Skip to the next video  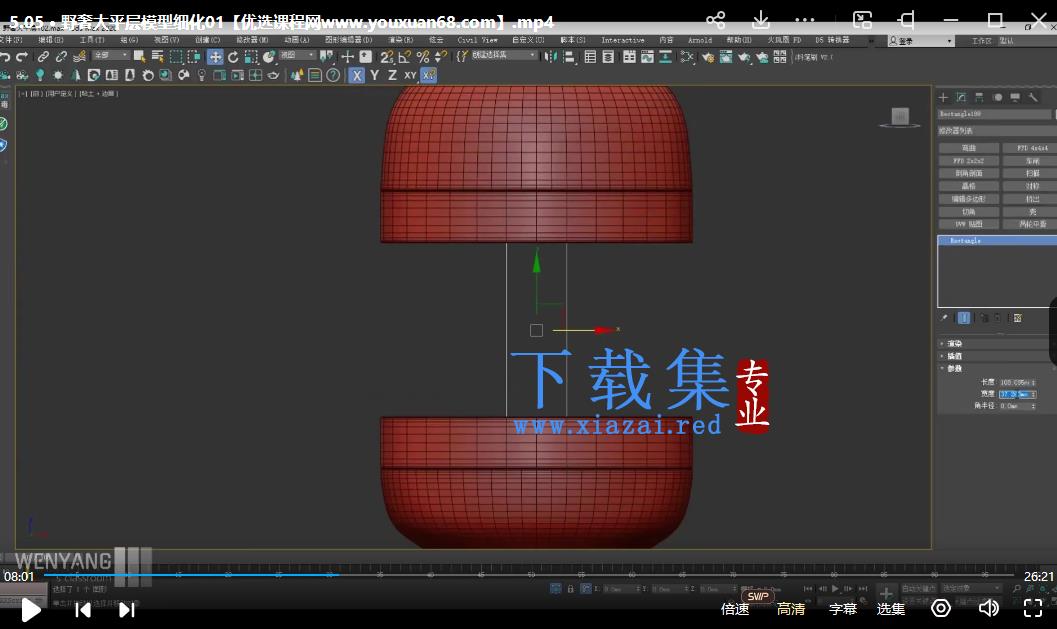tap(127, 610)
